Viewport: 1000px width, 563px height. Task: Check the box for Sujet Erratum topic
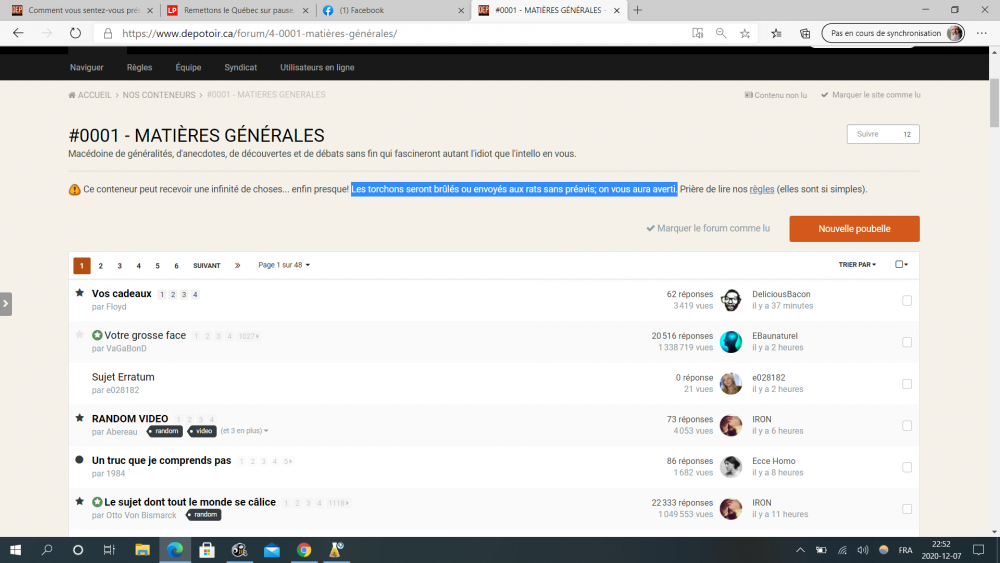(x=907, y=384)
